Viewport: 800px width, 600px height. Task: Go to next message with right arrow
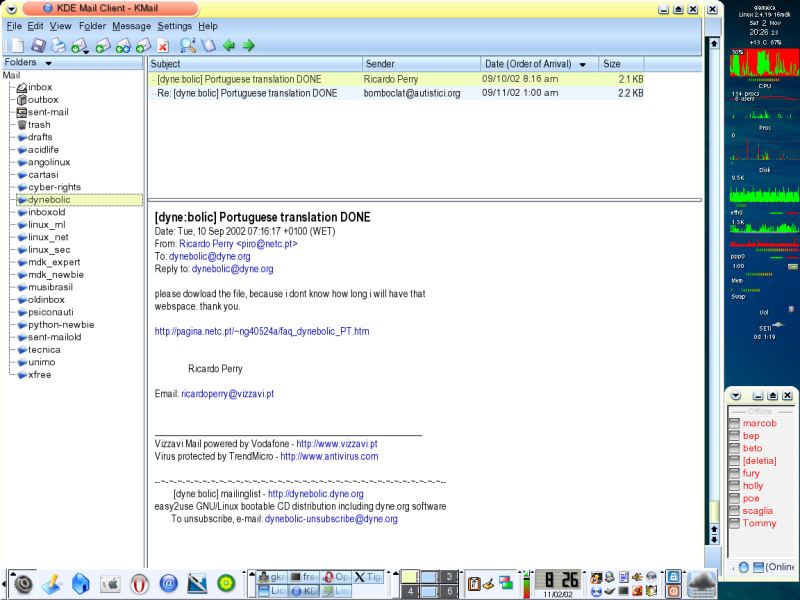[x=248, y=45]
